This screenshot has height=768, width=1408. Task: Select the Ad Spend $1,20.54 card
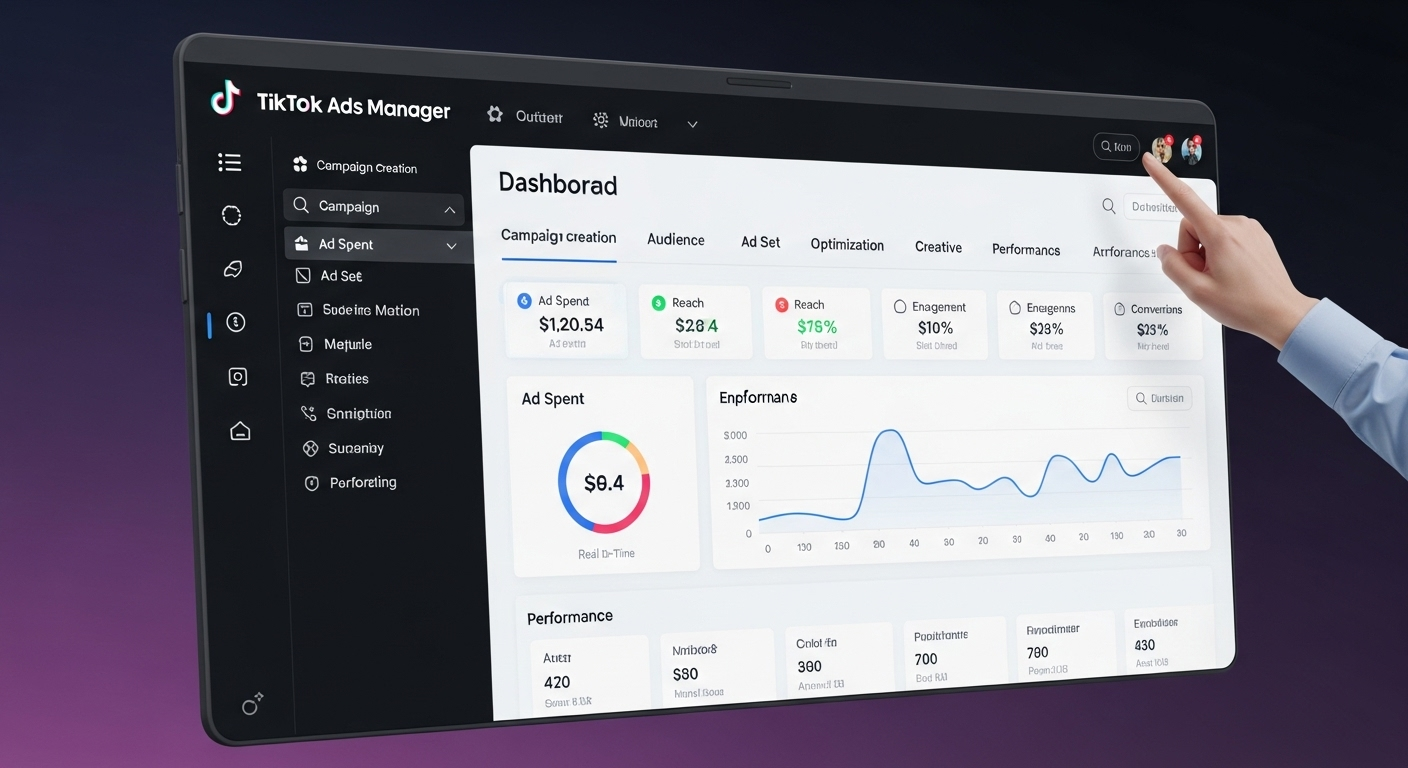[565, 320]
